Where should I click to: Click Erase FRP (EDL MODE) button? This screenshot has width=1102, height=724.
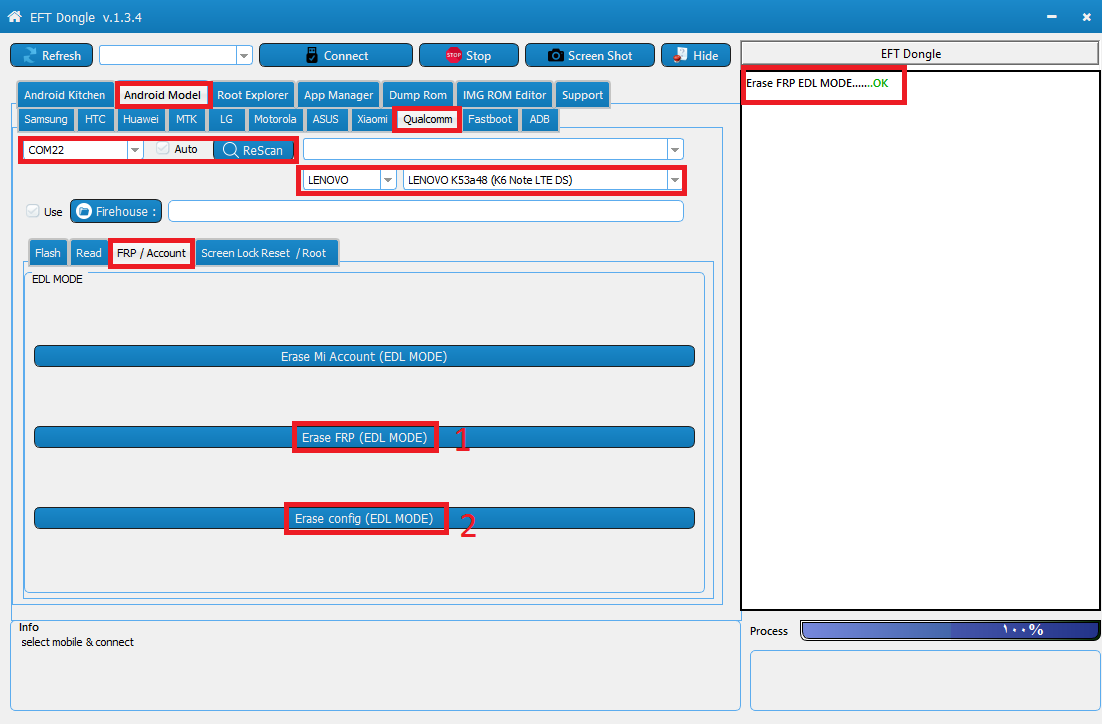(x=364, y=437)
